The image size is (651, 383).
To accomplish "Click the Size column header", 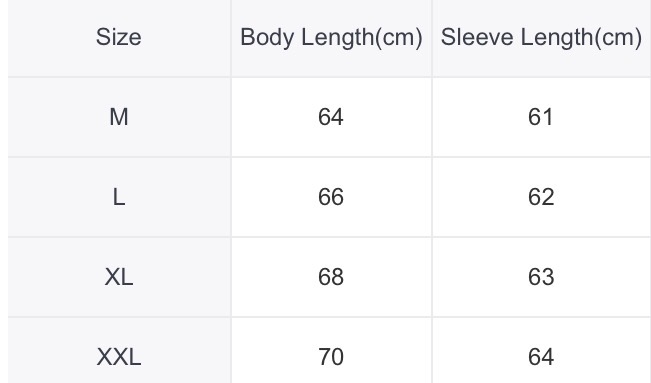I will point(119,38).
